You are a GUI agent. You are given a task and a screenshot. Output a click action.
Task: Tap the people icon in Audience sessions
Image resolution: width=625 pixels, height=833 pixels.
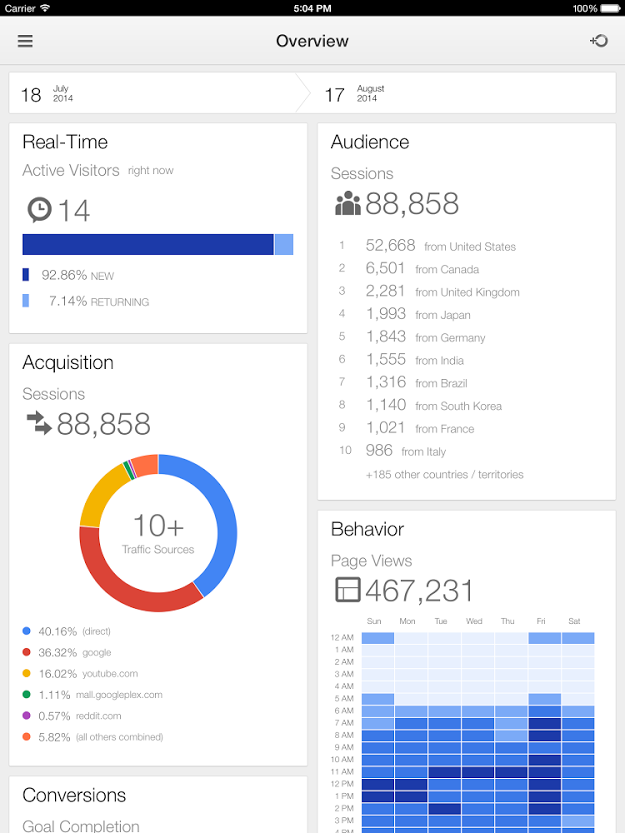348,203
